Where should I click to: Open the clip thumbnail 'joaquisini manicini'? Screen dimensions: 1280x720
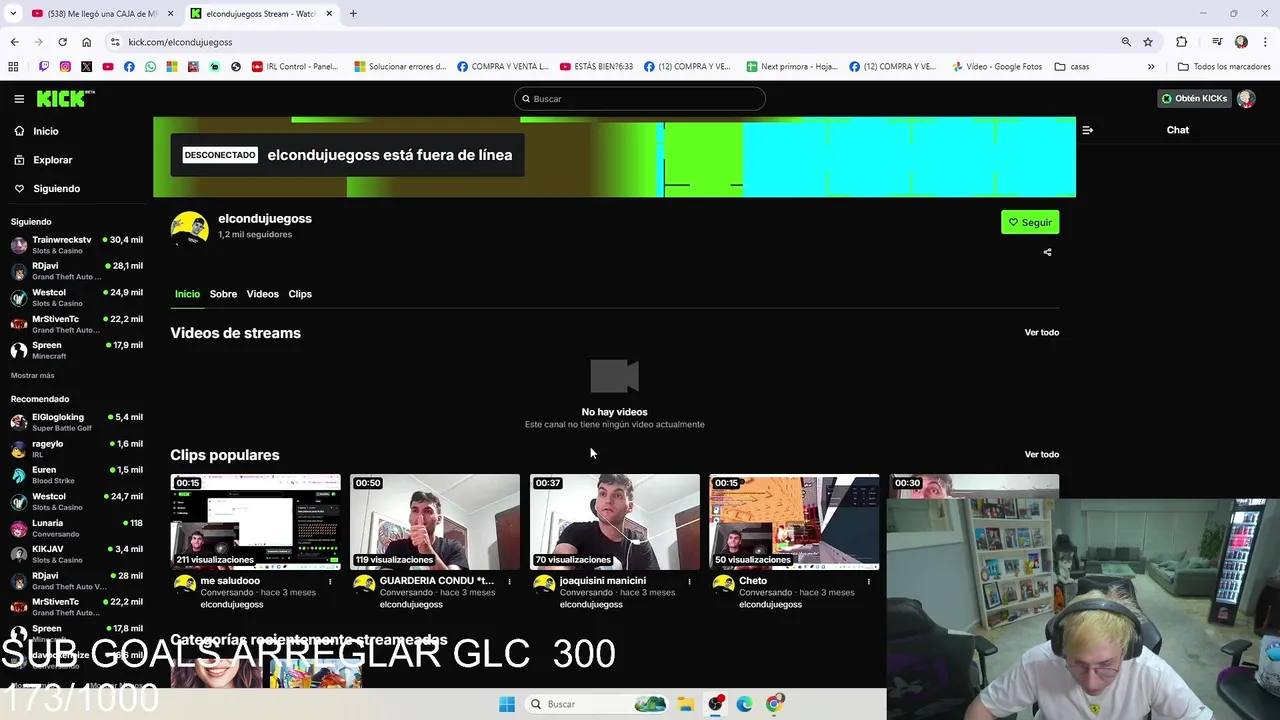point(615,521)
